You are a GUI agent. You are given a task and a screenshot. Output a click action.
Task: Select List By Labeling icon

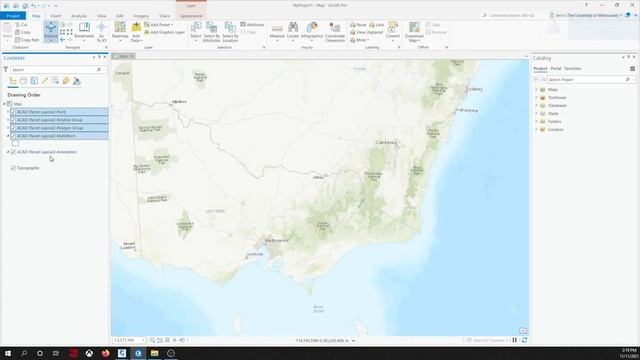tap(66, 81)
